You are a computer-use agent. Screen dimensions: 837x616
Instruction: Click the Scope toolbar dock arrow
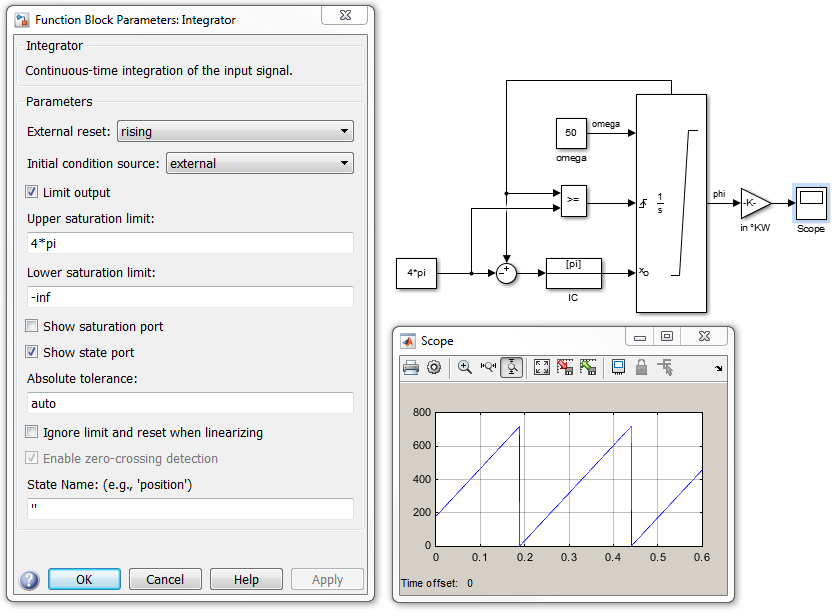click(x=719, y=369)
